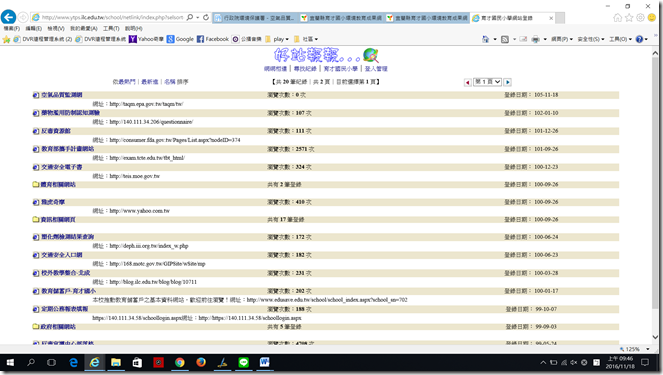
Task: Click the 登入管理 link
Action: 376,68
